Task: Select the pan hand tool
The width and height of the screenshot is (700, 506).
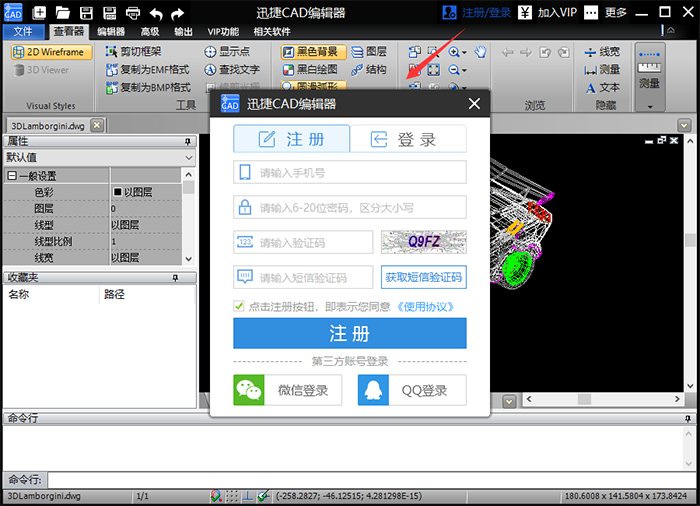Action: pos(480,52)
